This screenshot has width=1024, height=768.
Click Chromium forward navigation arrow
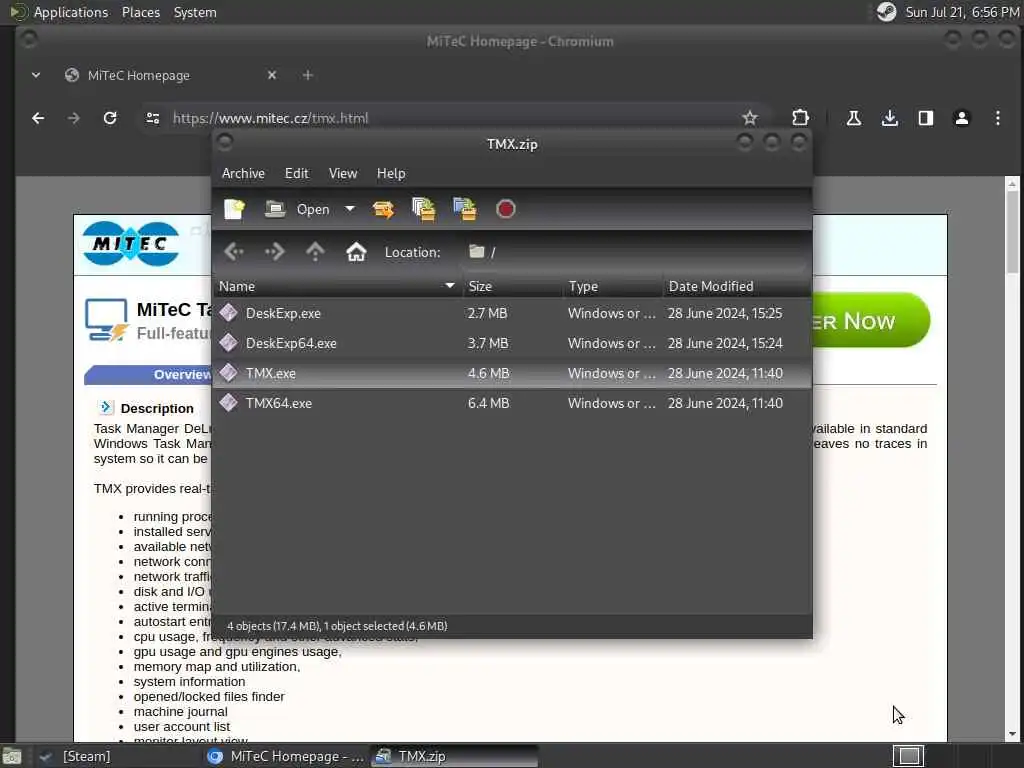tap(73, 118)
